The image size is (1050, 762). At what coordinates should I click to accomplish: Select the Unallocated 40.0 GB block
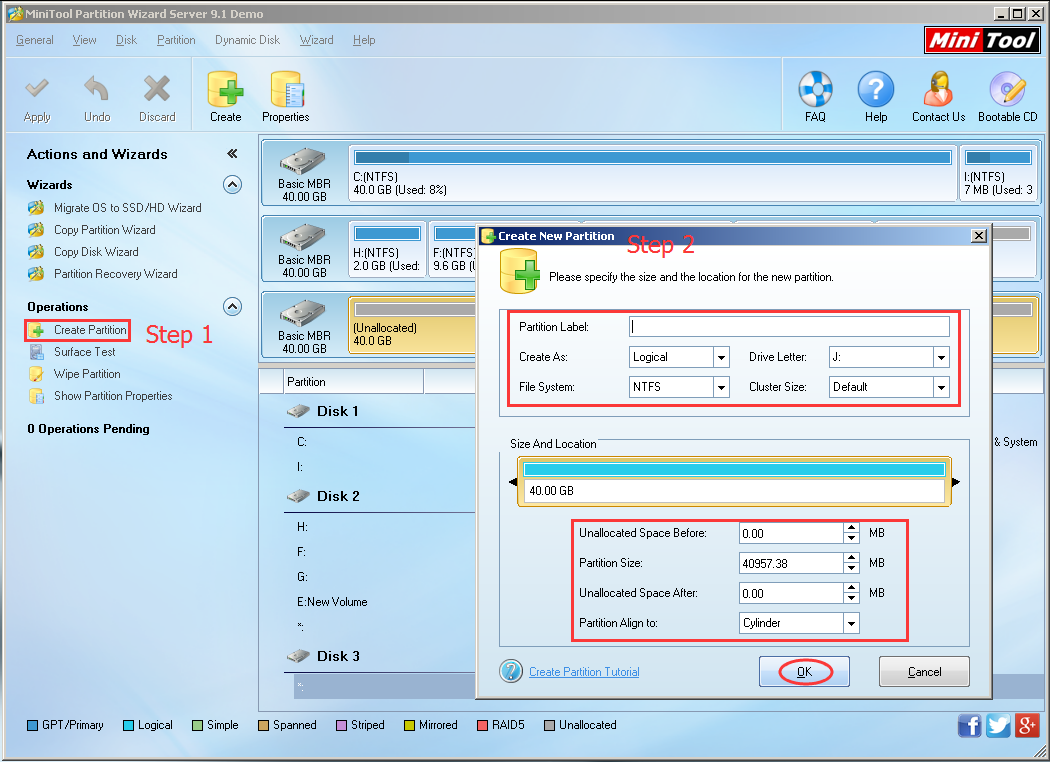click(x=412, y=325)
